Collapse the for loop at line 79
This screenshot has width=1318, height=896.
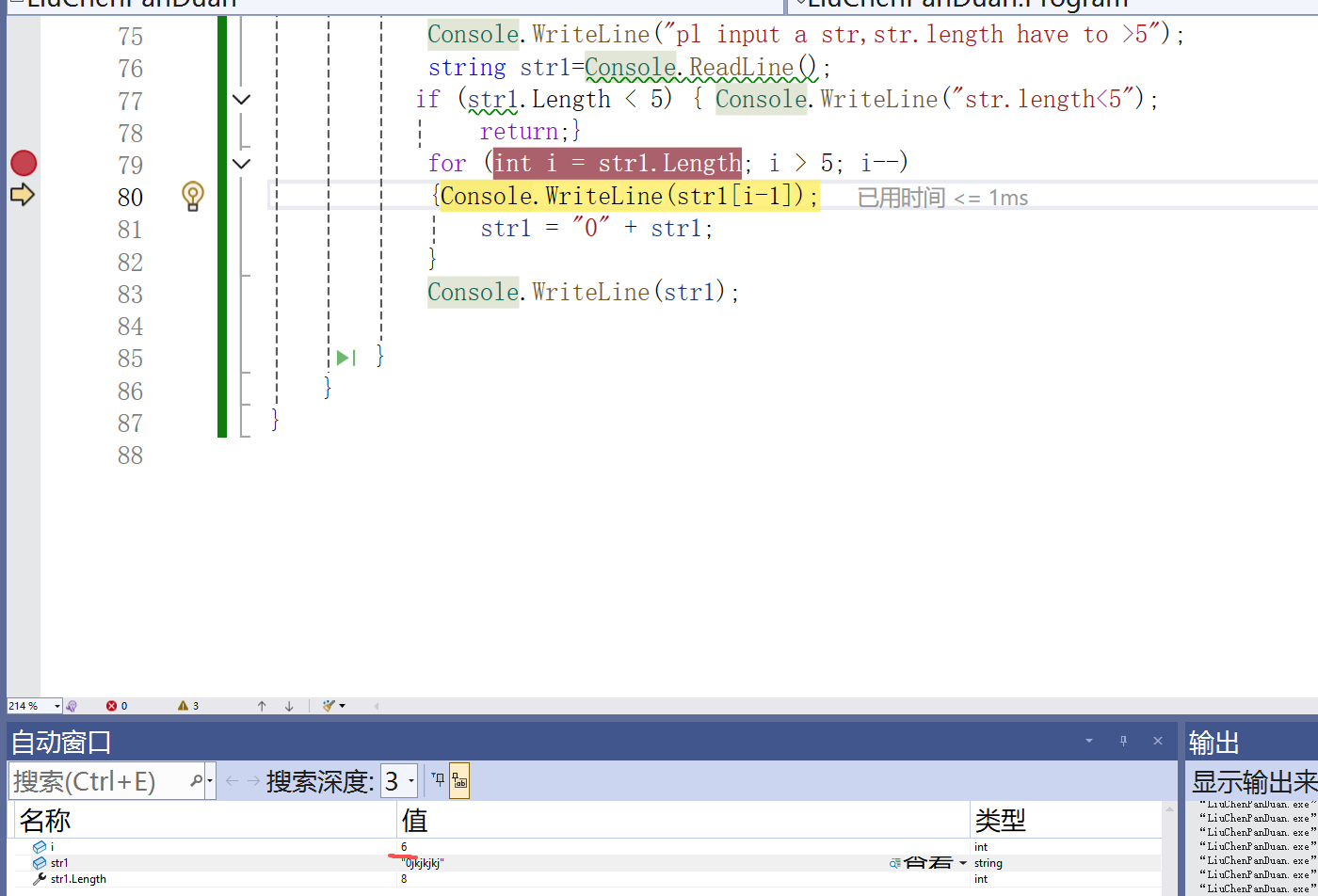242,164
